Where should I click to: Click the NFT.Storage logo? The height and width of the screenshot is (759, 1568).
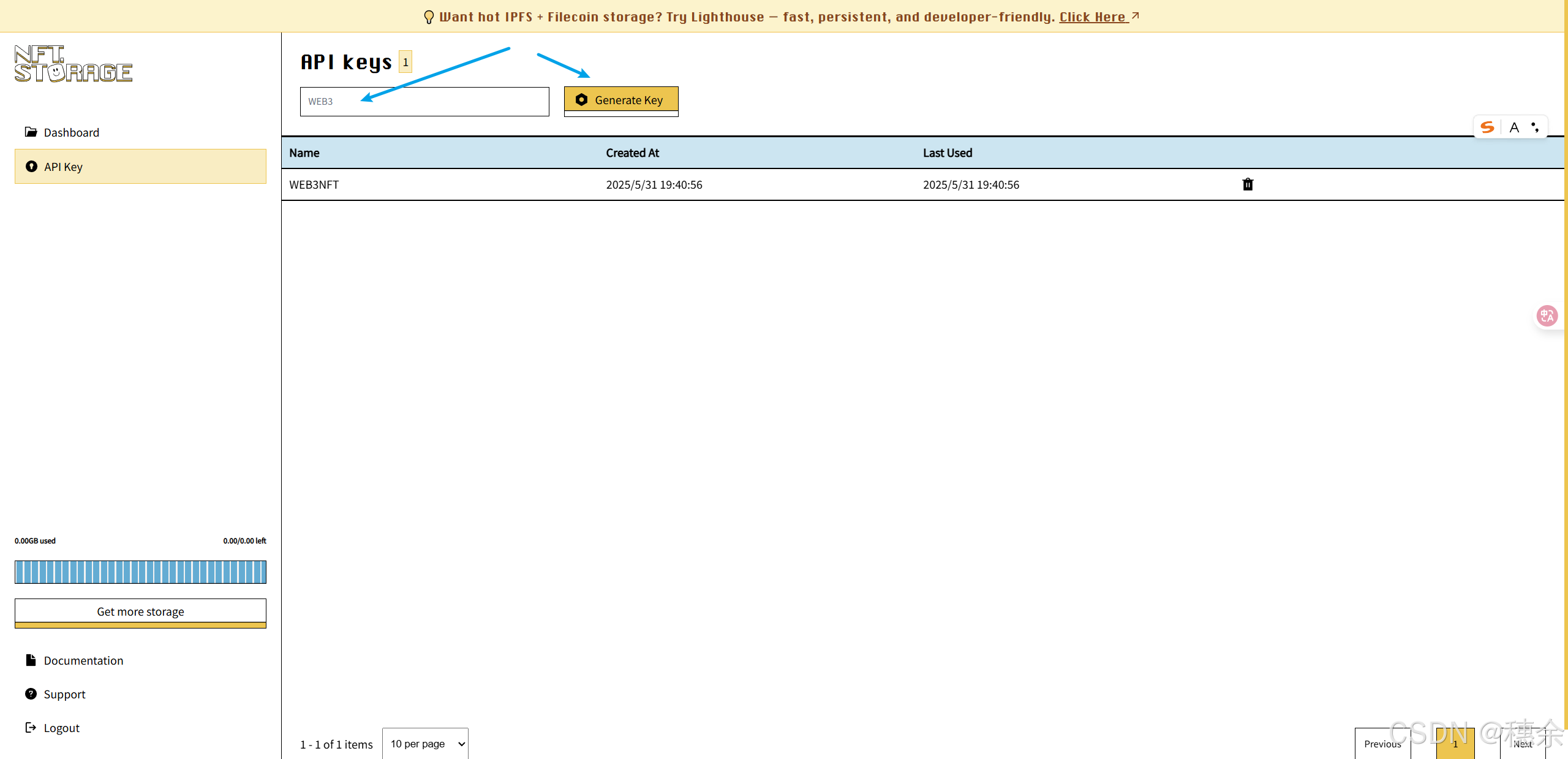coord(73,64)
